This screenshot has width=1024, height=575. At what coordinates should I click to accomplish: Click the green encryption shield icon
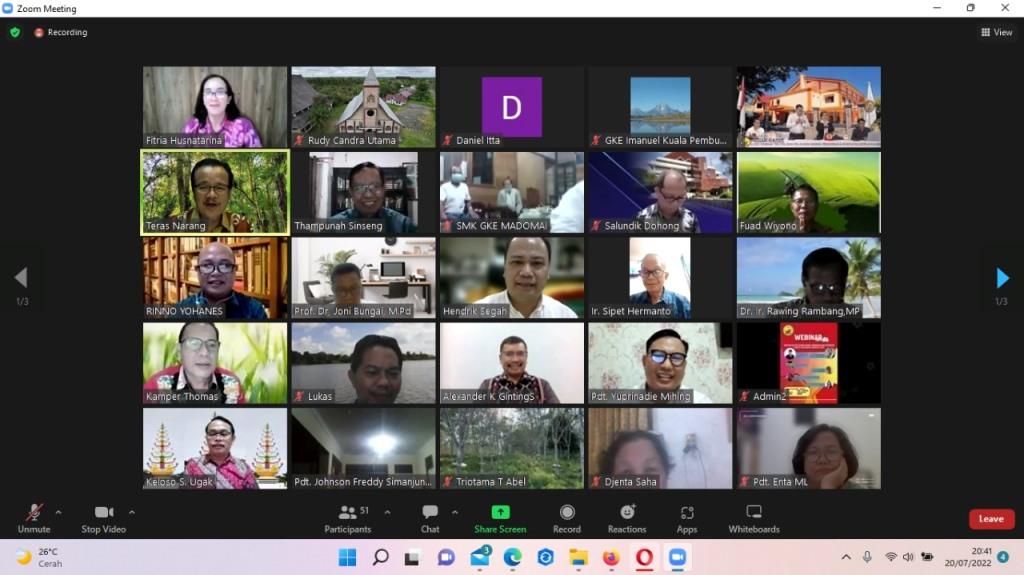[15, 32]
